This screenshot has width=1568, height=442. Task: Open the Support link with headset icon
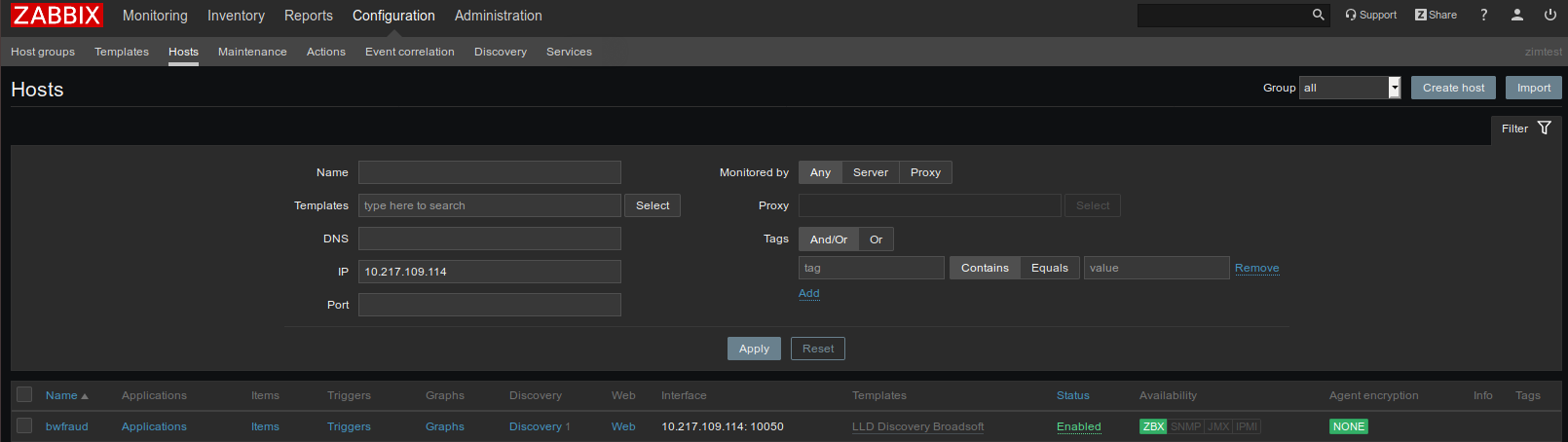click(x=1370, y=15)
